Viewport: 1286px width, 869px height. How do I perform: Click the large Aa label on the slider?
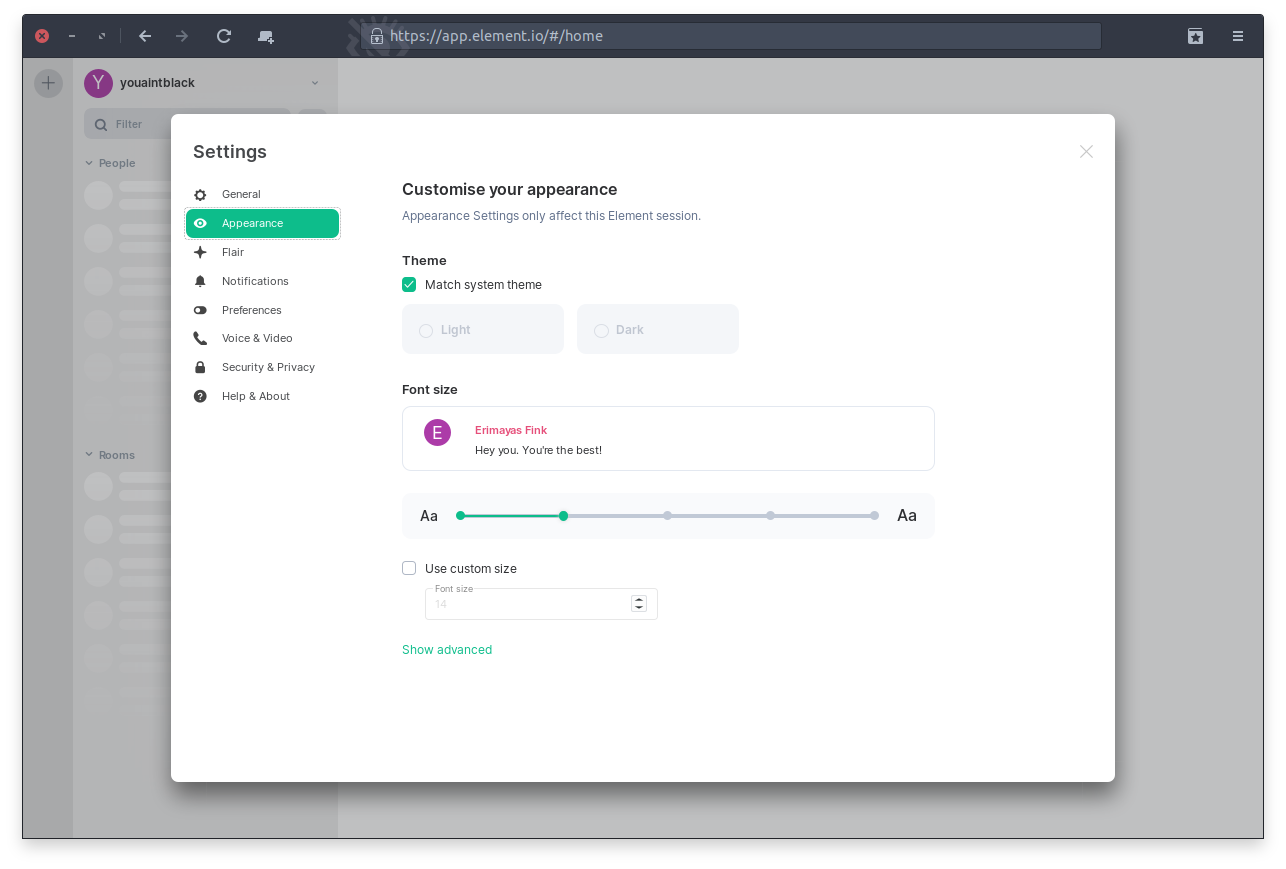tap(907, 516)
